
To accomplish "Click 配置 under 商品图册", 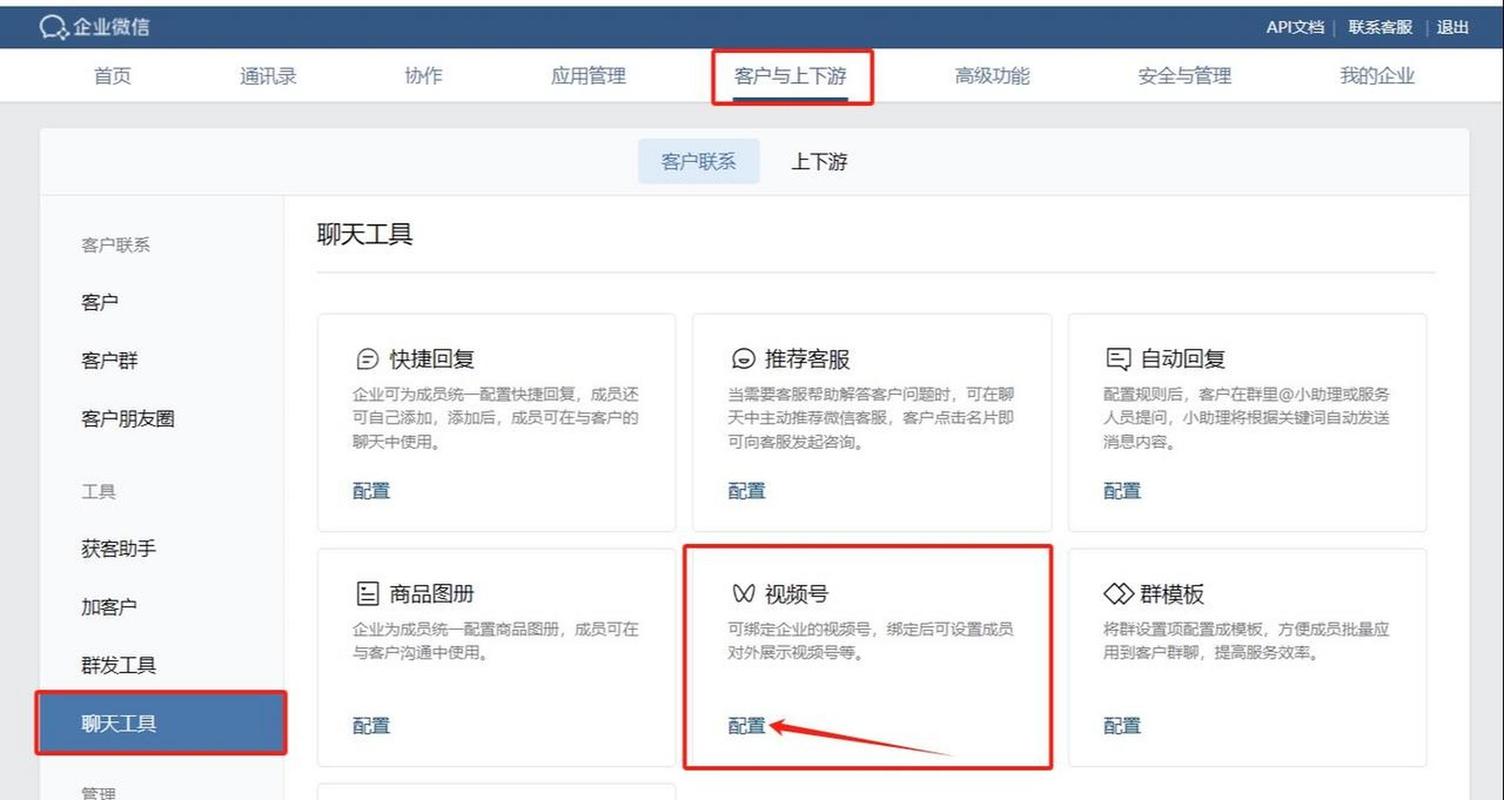I will pyautogui.click(x=371, y=726).
